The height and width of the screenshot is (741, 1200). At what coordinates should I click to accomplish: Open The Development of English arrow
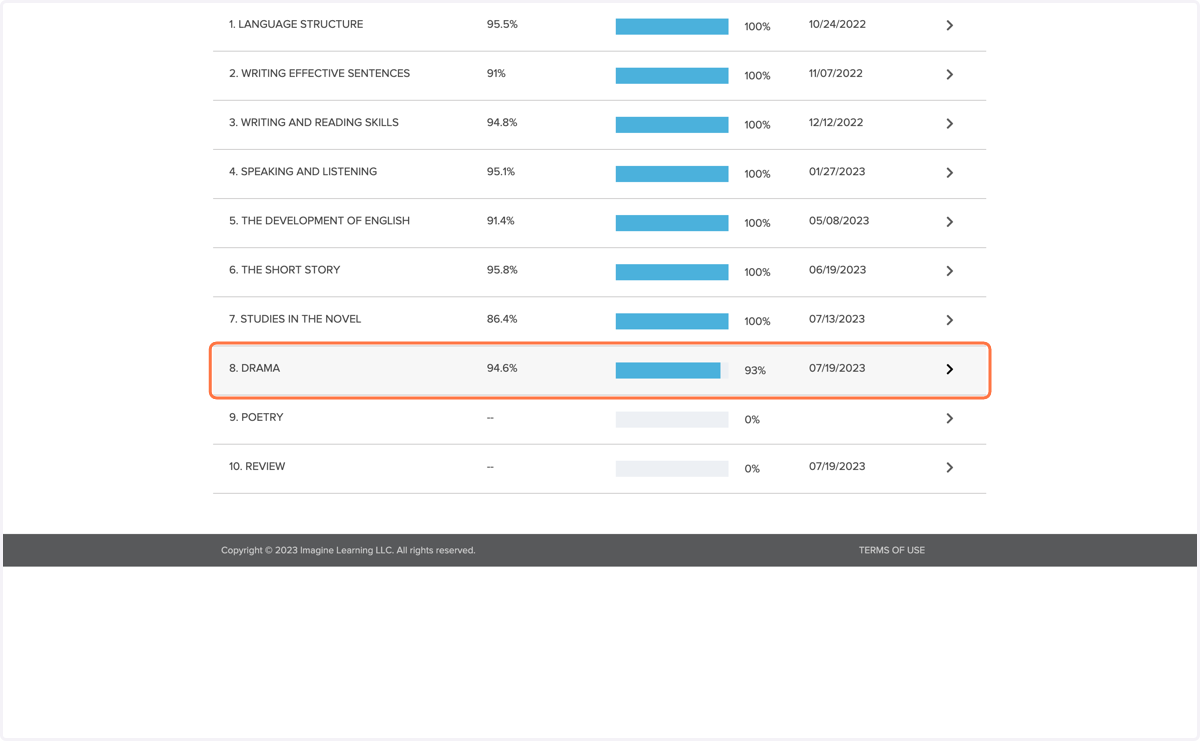tap(950, 222)
